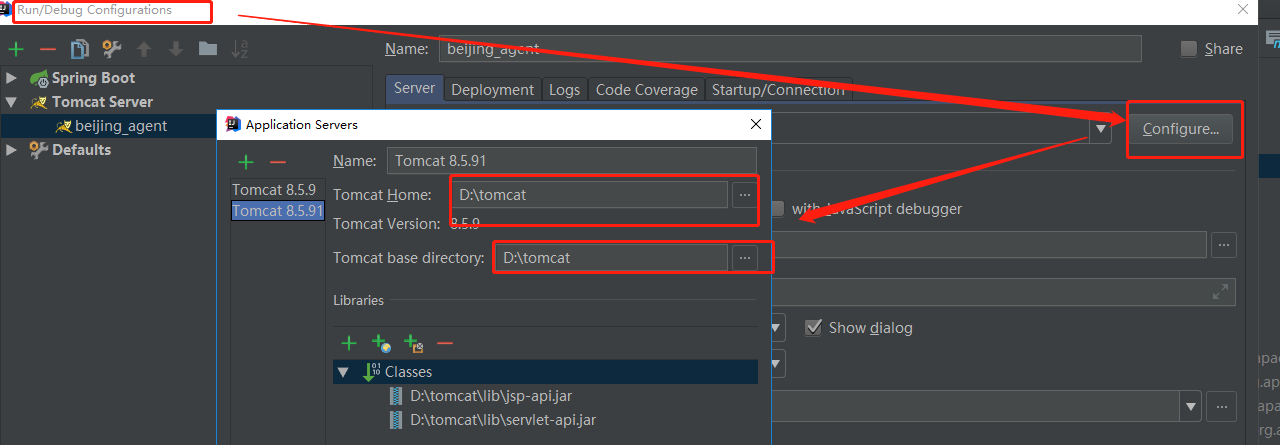The height and width of the screenshot is (445, 1280).
Task: Expand the VM options field editor
Action: tap(1220, 292)
